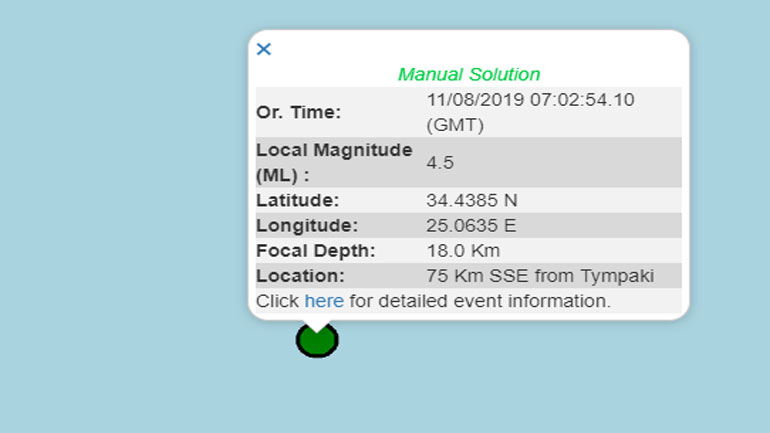Click 'for detailed event information' text
This screenshot has height=433, width=770.
479,301
